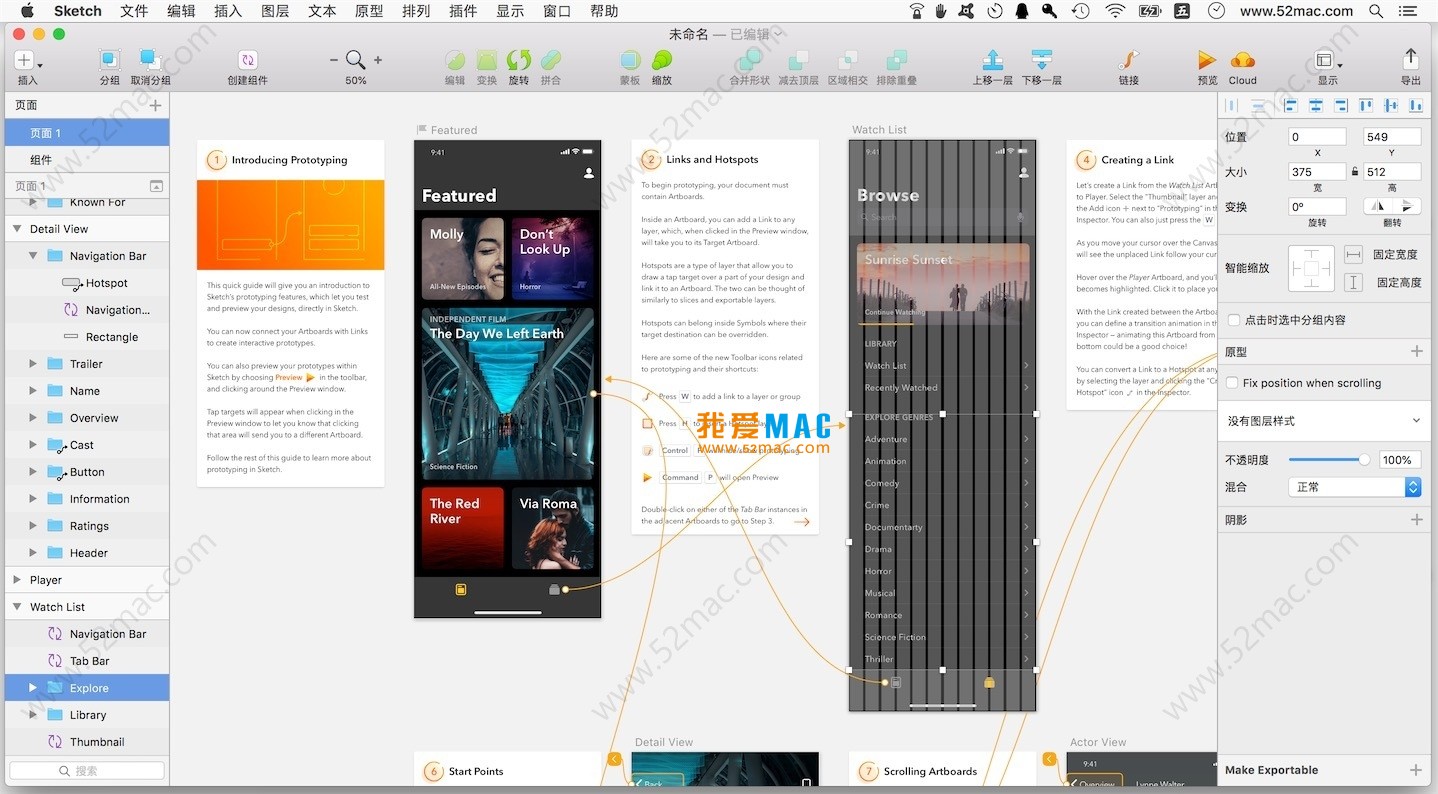Expand the Explore layer group

[x=33, y=688]
